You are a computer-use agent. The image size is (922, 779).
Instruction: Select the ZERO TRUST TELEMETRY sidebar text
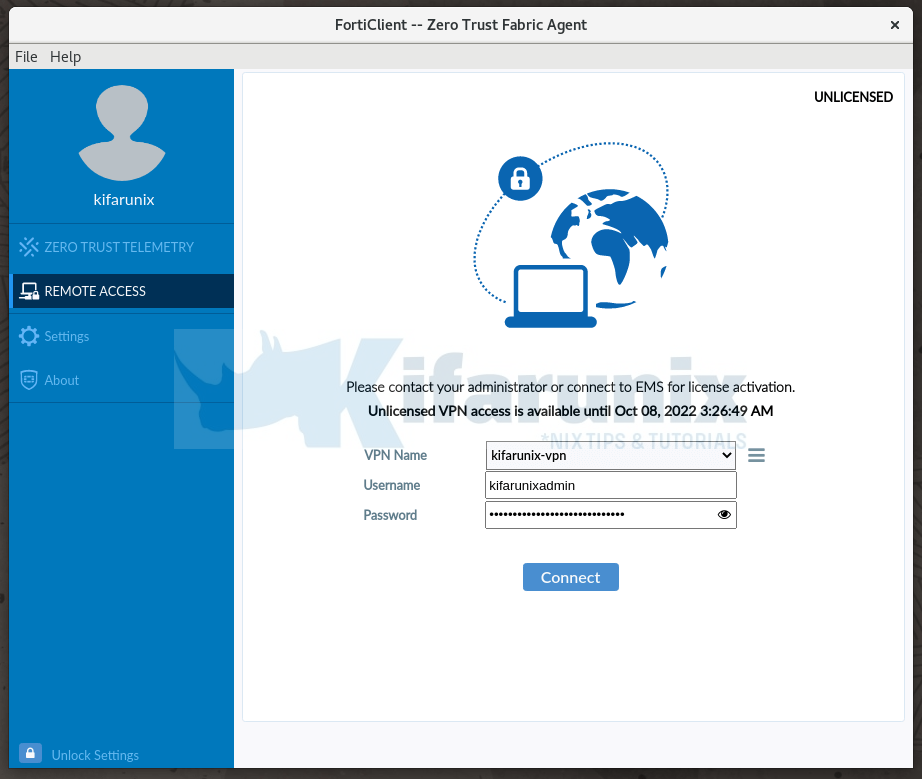[119, 248]
